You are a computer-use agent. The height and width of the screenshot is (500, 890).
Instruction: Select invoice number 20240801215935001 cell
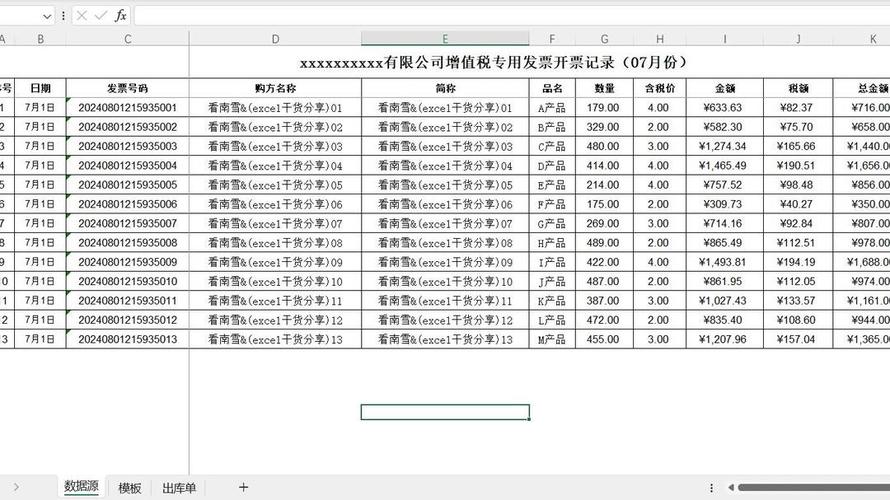click(x=128, y=107)
